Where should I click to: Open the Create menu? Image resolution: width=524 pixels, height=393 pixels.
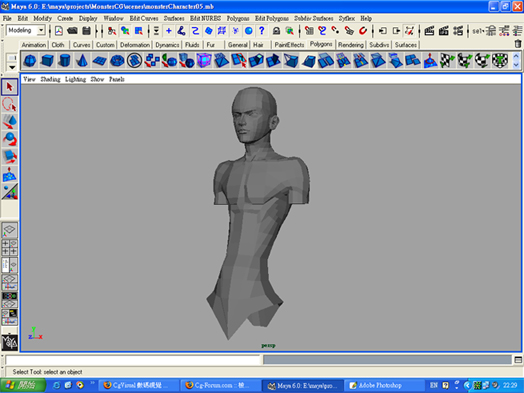(65, 18)
